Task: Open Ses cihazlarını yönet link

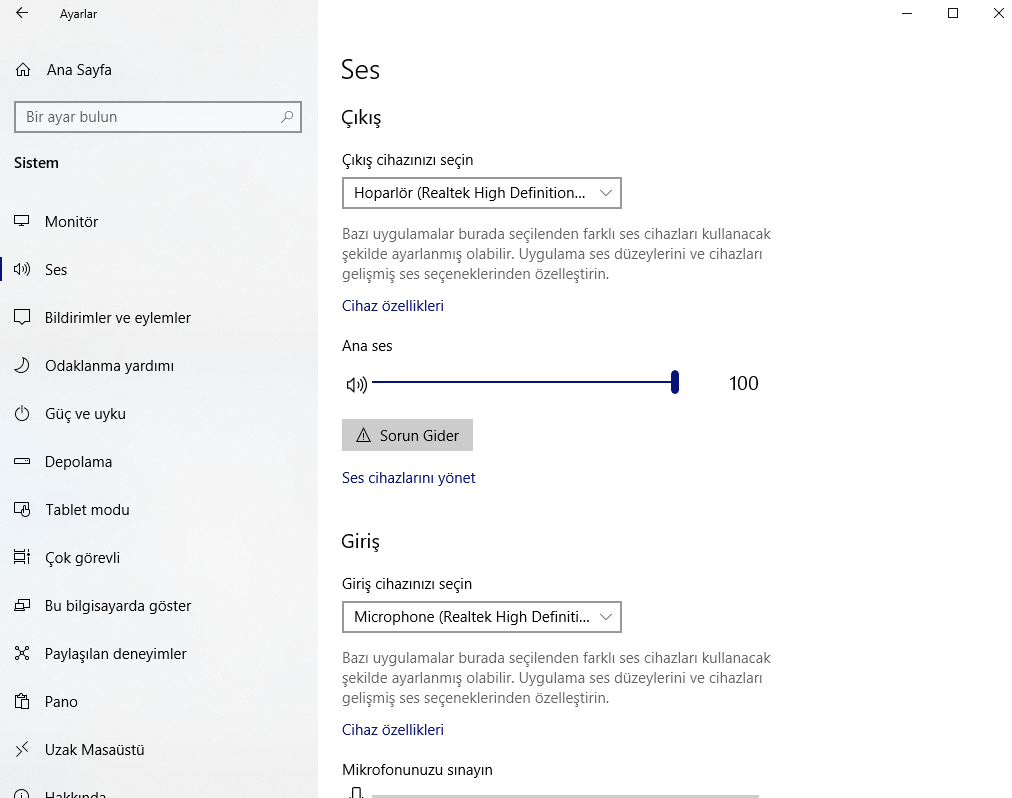Action: pos(408,478)
